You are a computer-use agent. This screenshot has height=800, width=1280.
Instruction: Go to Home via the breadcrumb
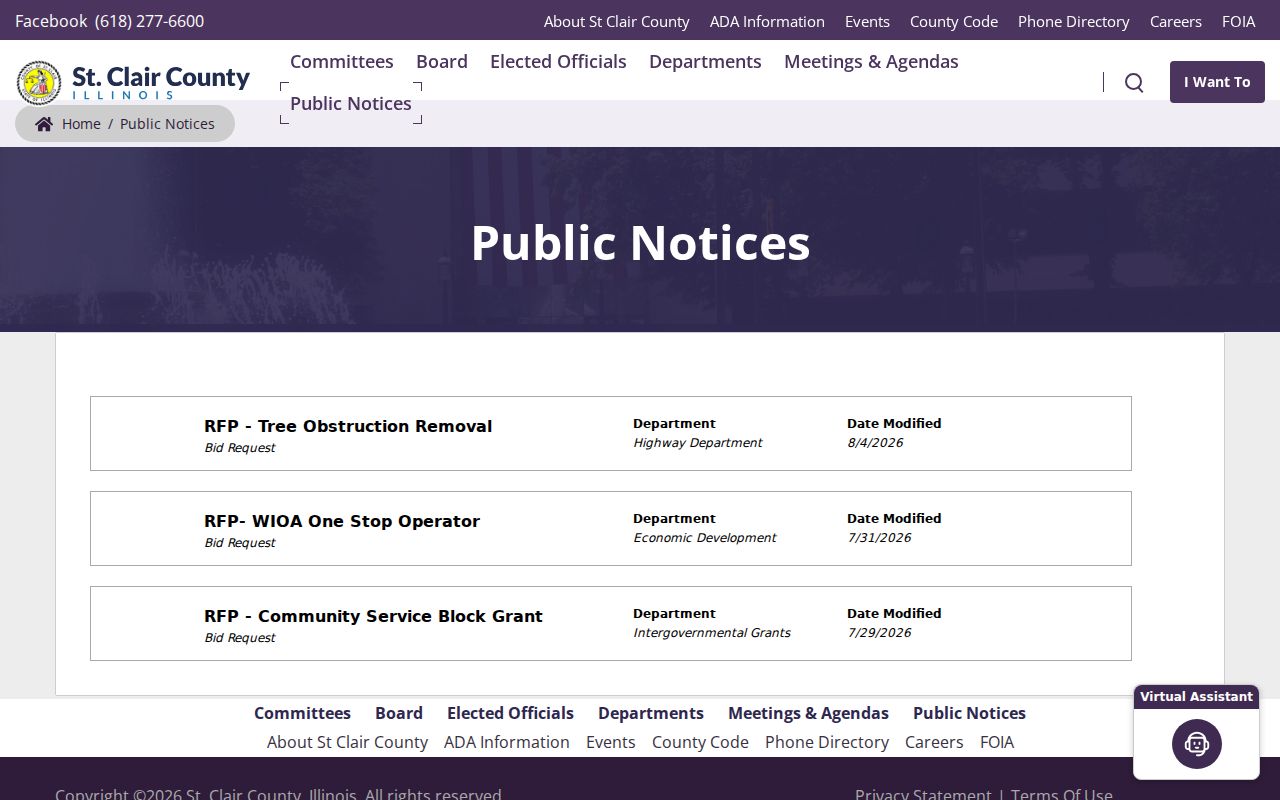[x=81, y=124]
